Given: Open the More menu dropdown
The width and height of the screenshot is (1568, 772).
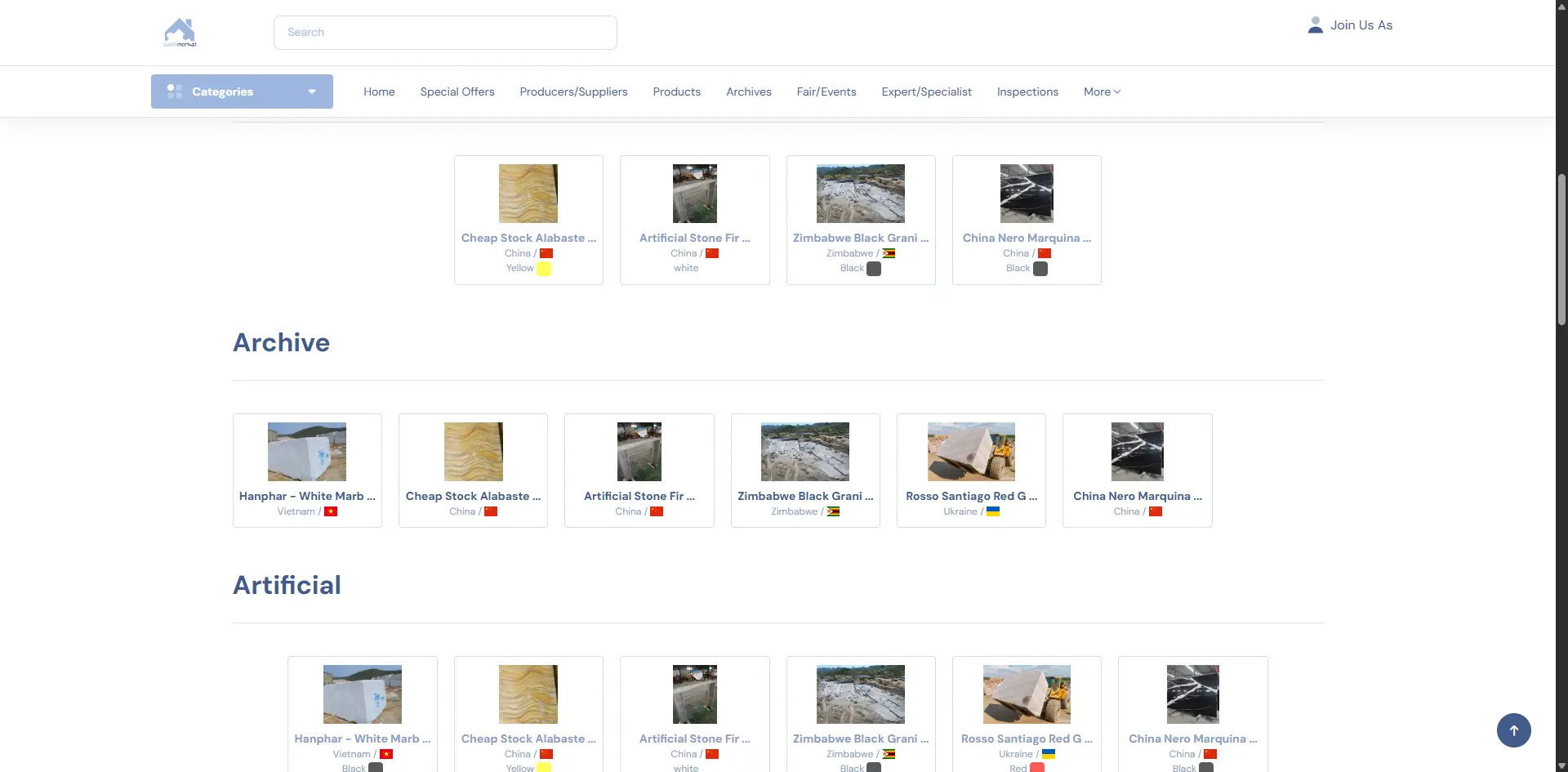Looking at the screenshot, I should tap(1102, 91).
